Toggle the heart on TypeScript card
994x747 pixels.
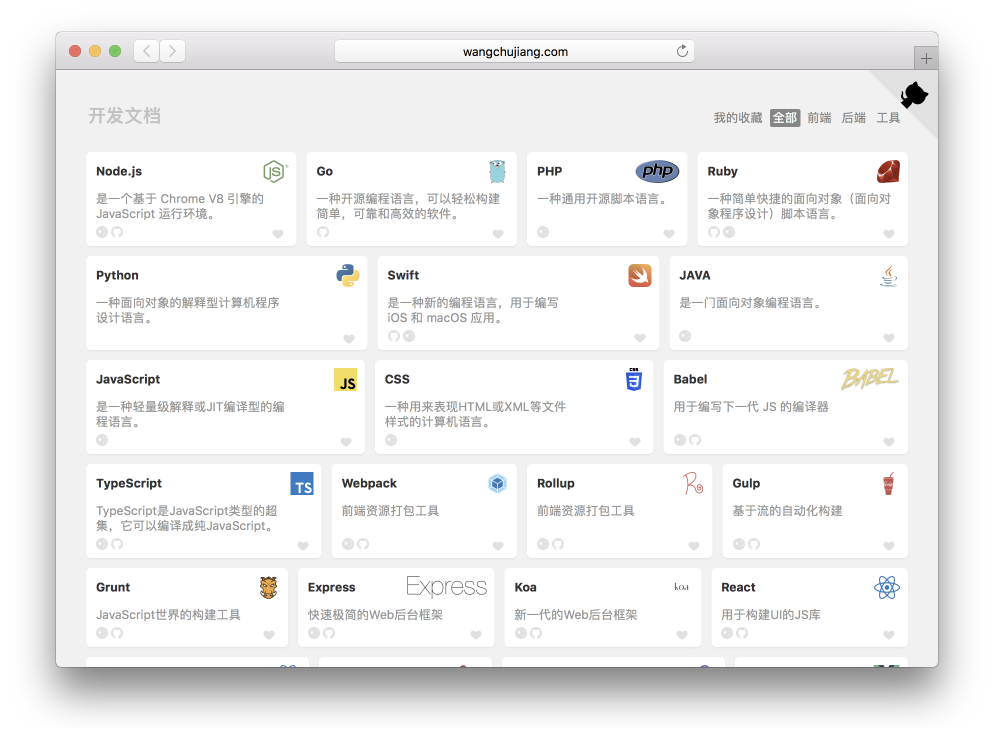pos(303,546)
